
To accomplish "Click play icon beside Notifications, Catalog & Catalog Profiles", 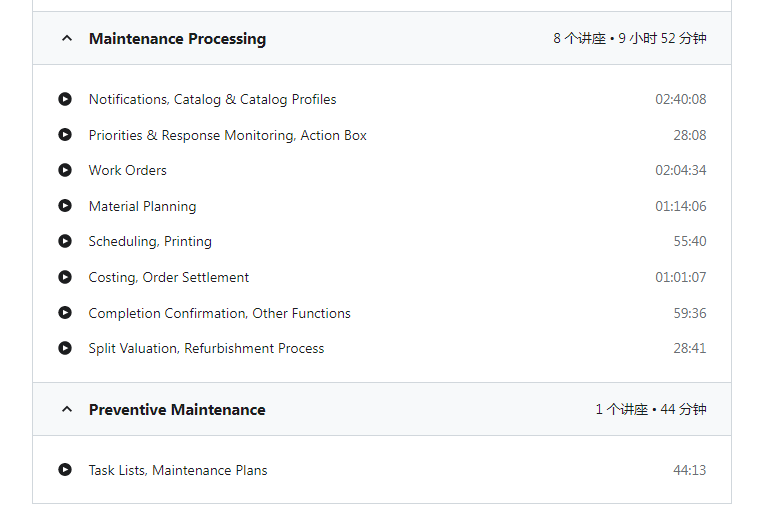I will (x=65, y=99).
